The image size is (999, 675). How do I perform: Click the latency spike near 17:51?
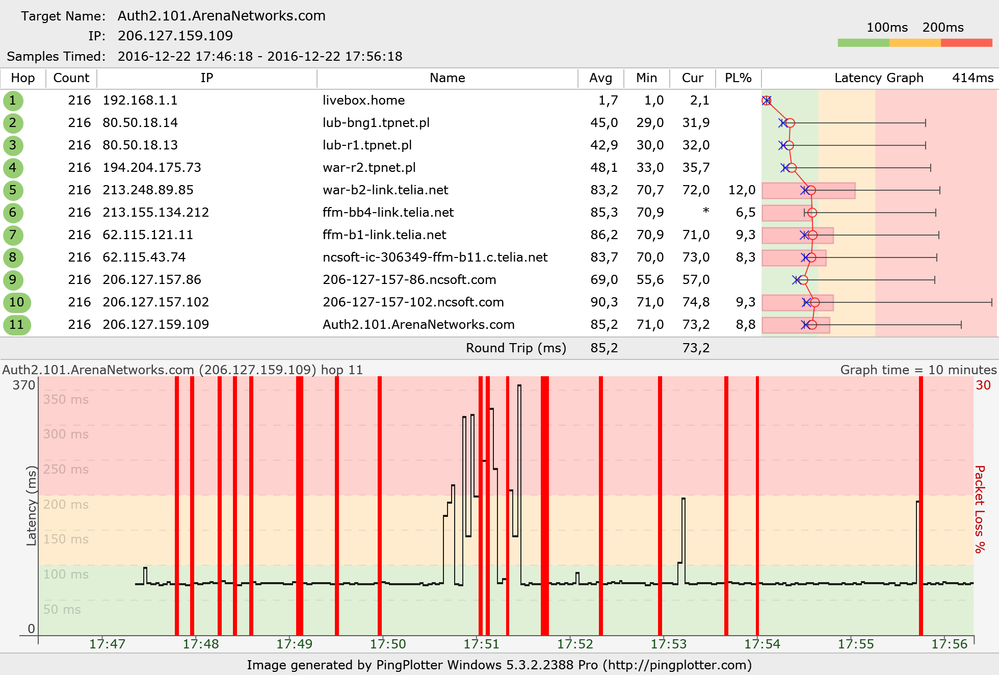coord(470,430)
